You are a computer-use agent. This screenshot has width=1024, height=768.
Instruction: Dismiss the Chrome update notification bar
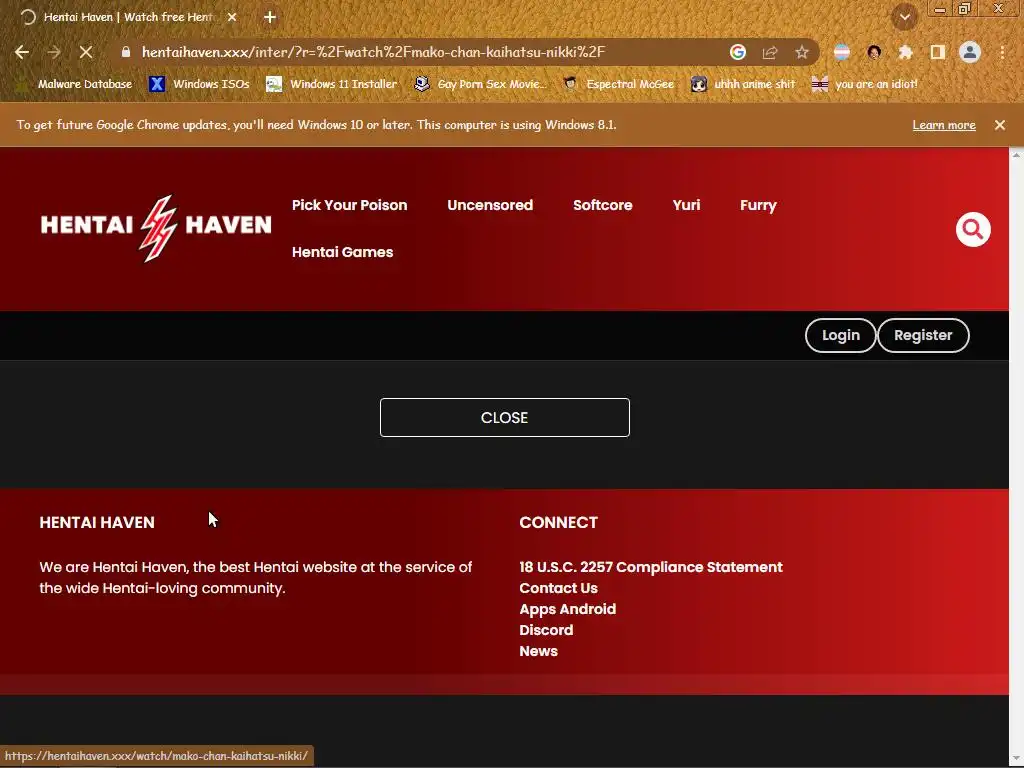tap(1000, 125)
